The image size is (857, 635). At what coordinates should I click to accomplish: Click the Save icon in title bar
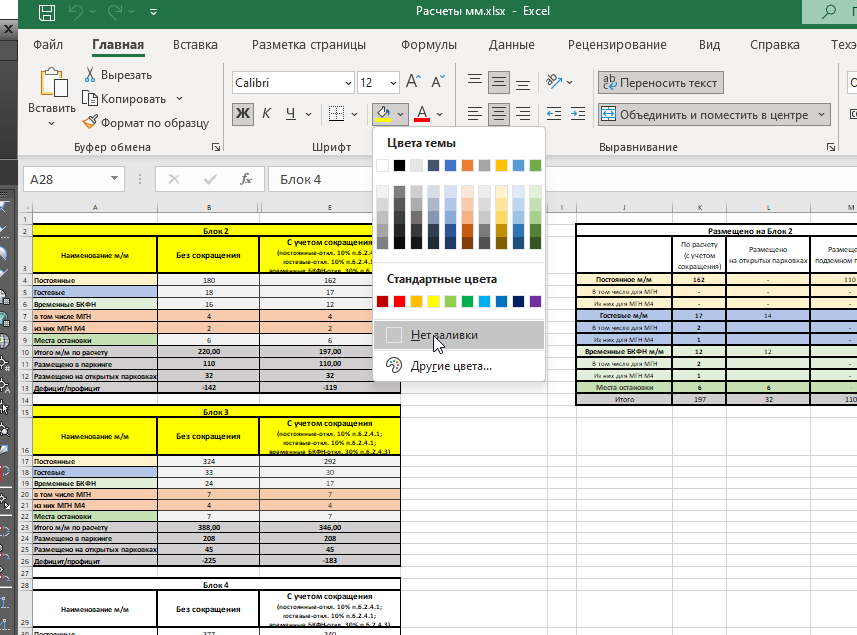tap(47, 12)
